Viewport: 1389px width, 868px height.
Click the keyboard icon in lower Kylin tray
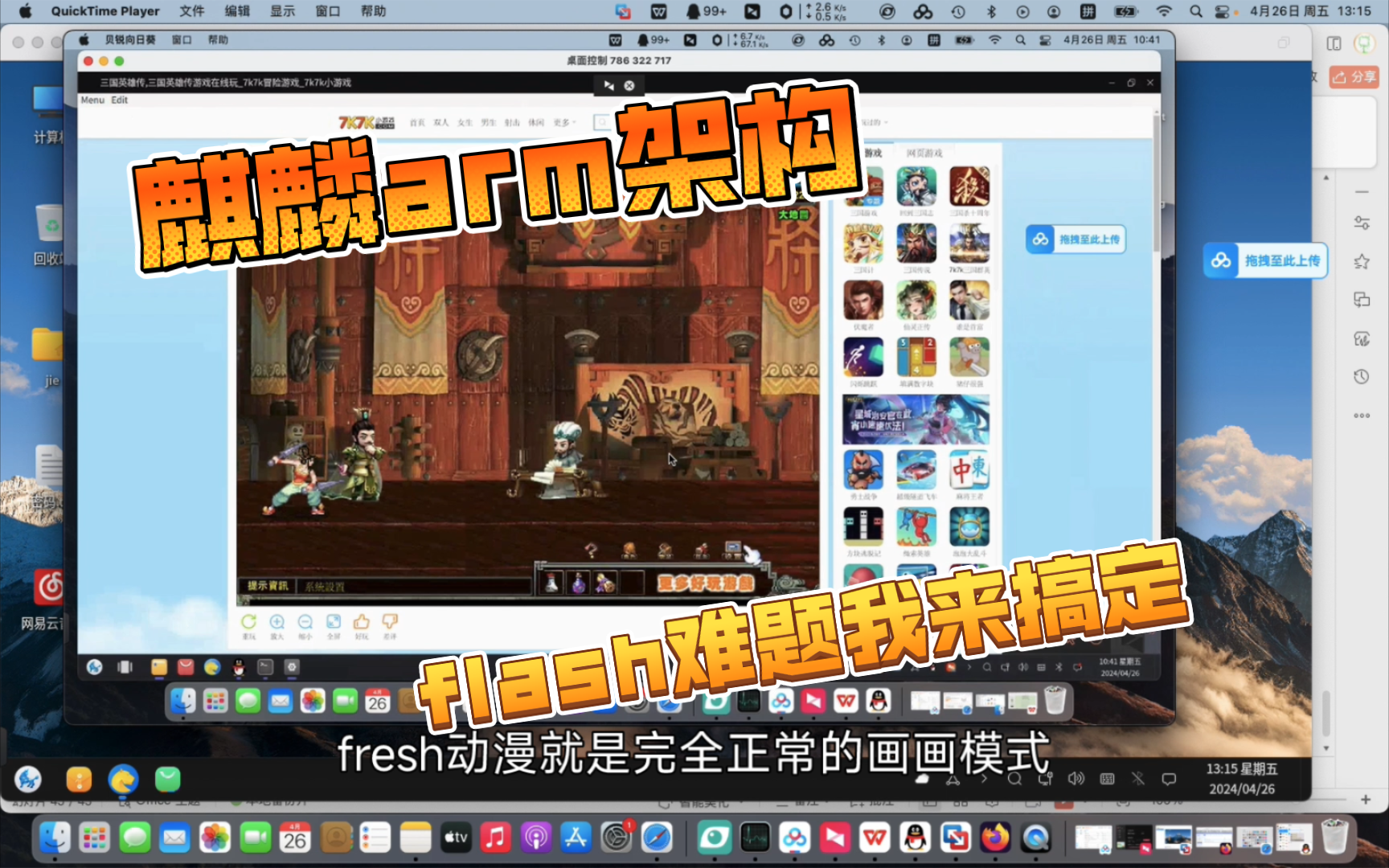(x=1107, y=778)
